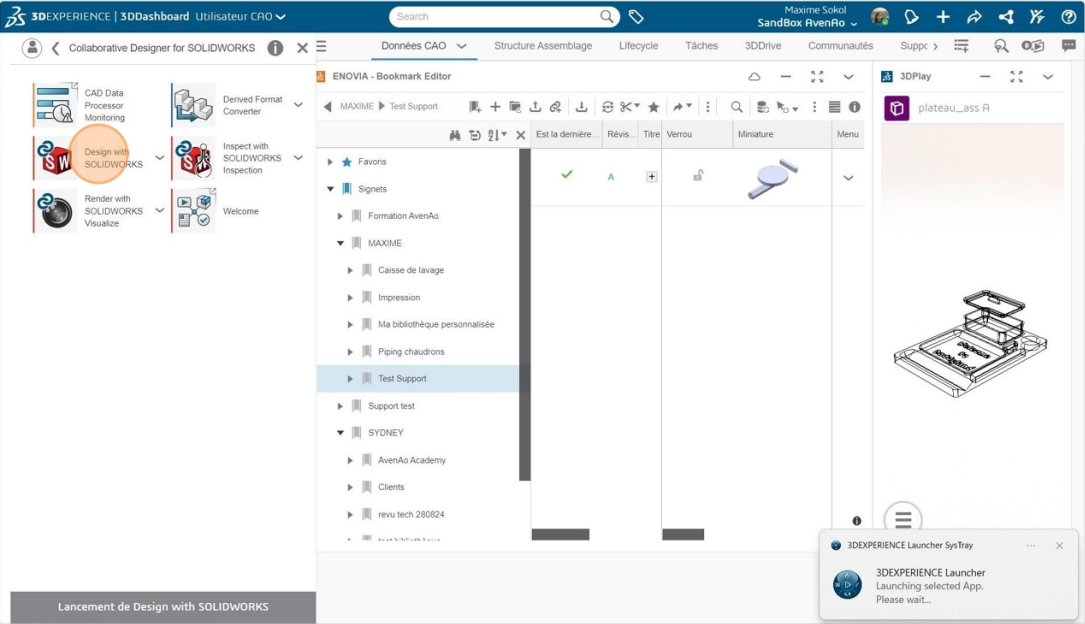Viewport: 1085px width, 624px height.
Task: Click the list view lines icon
Action: coord(835,107)
